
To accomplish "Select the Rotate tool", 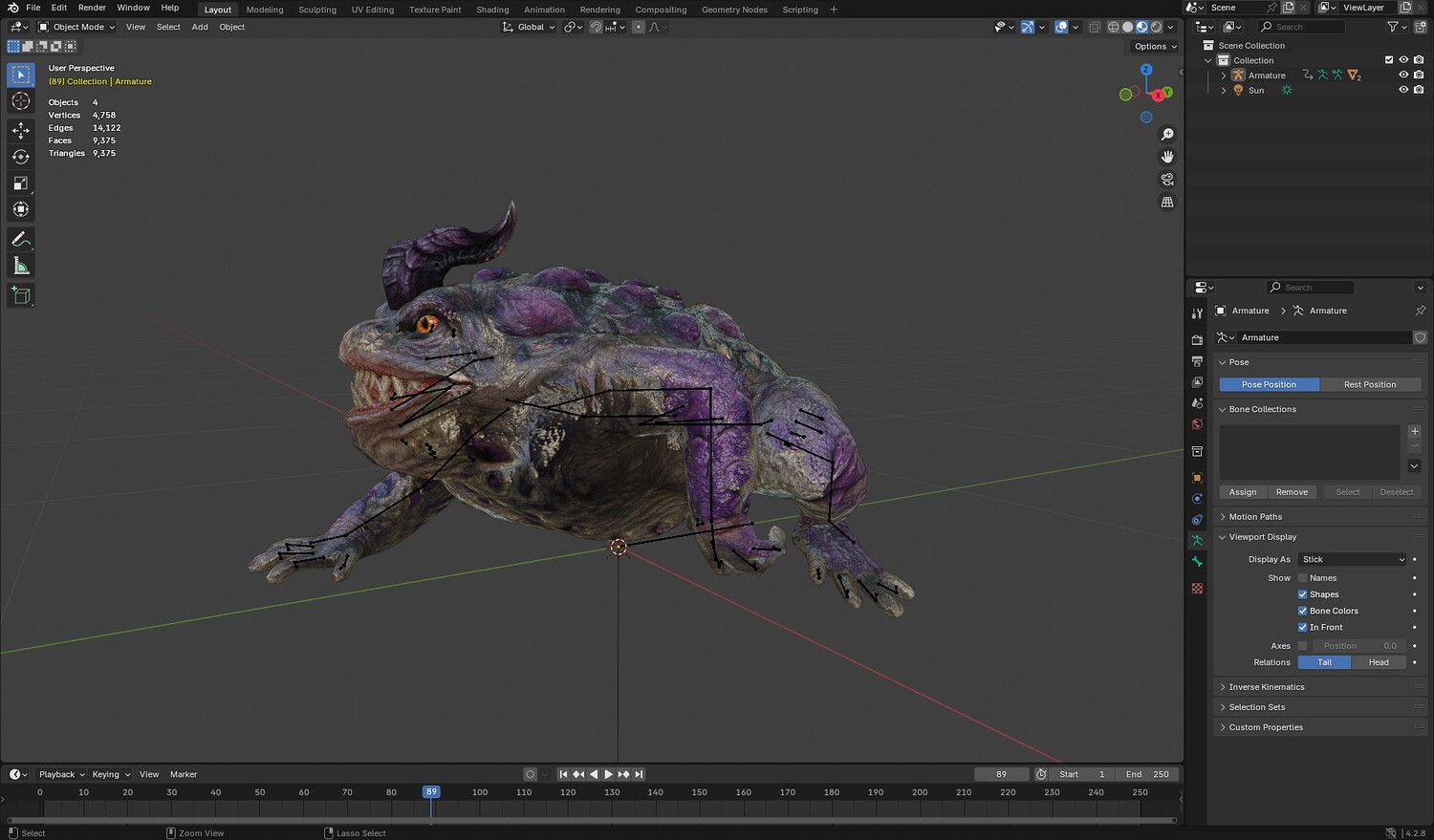I will point(21,157).
